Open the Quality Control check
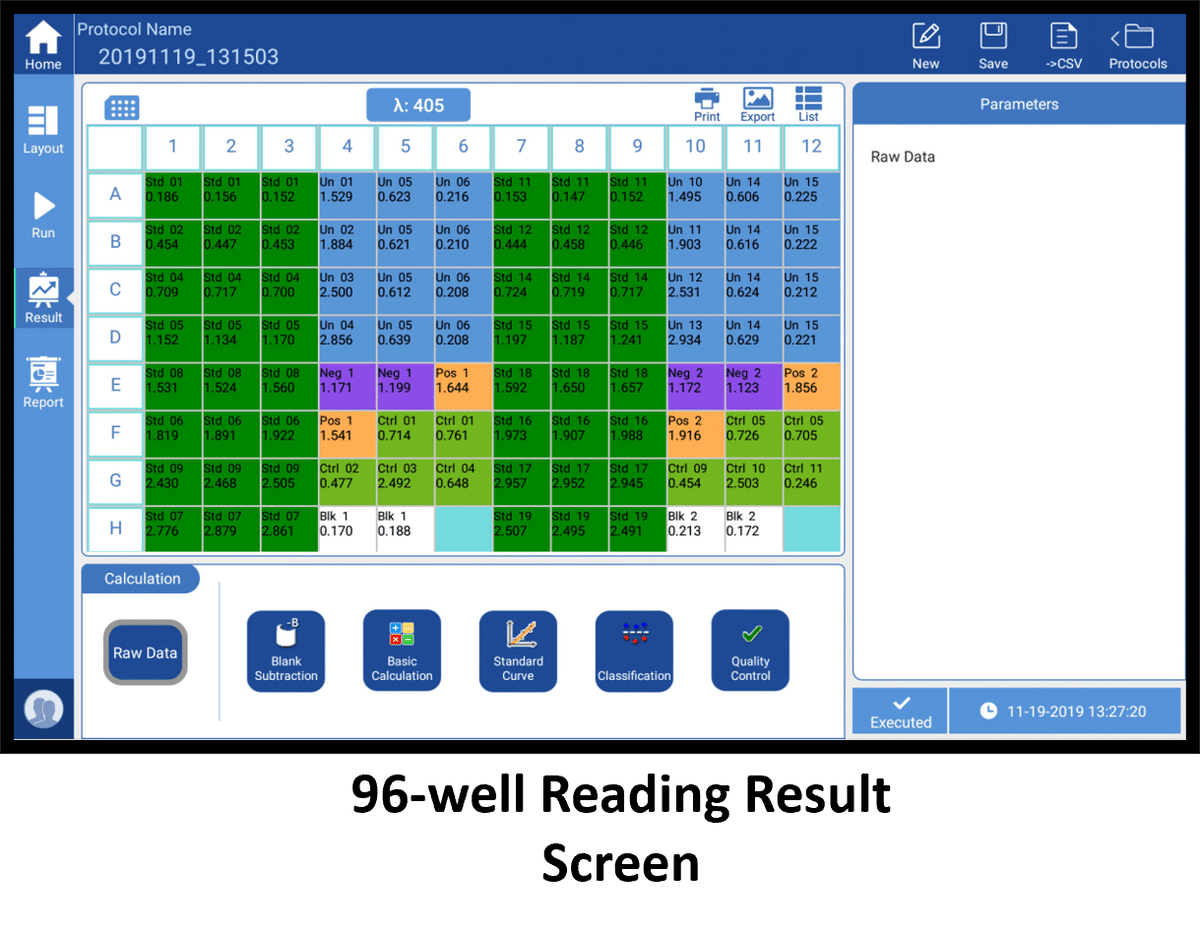Viewport: 1200px width, 931px height. tap(750, 650)
